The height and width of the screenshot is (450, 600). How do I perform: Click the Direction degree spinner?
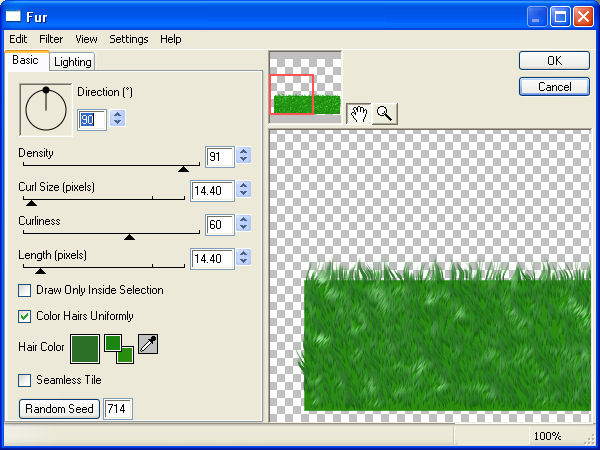tap(118, 119)
